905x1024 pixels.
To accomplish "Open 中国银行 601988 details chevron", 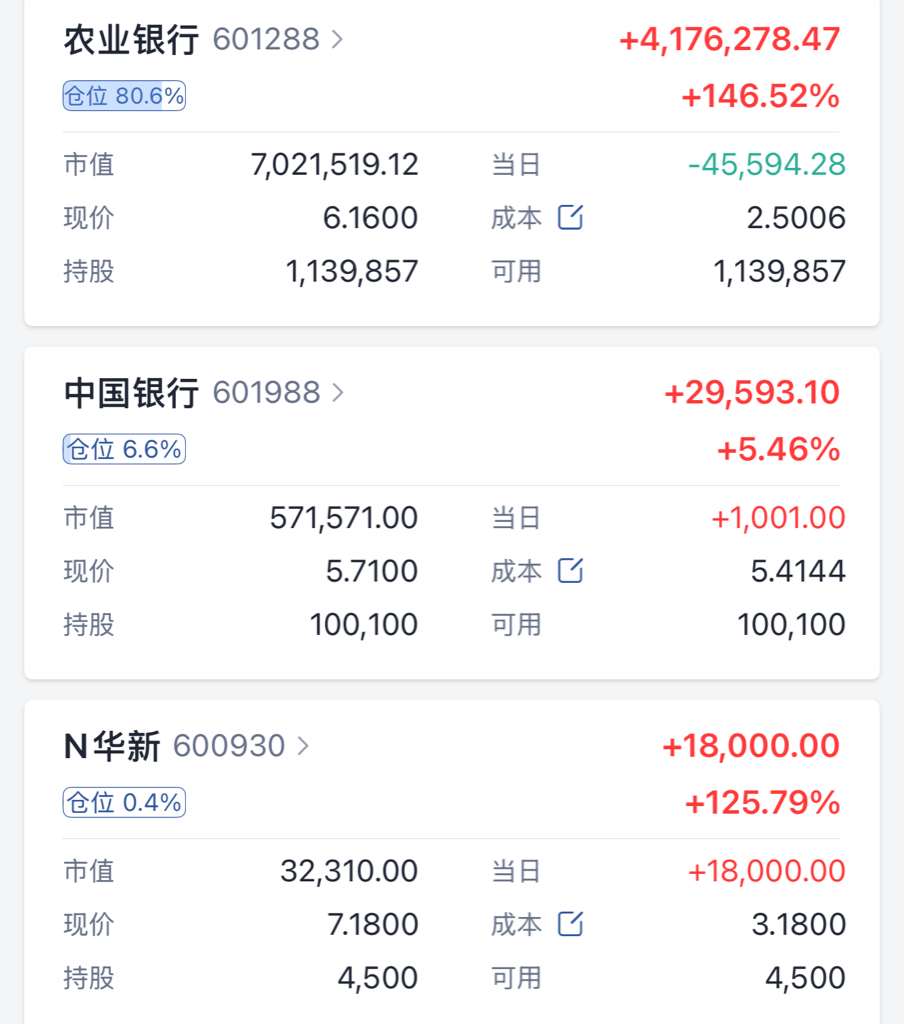I will tap(337, 393).
